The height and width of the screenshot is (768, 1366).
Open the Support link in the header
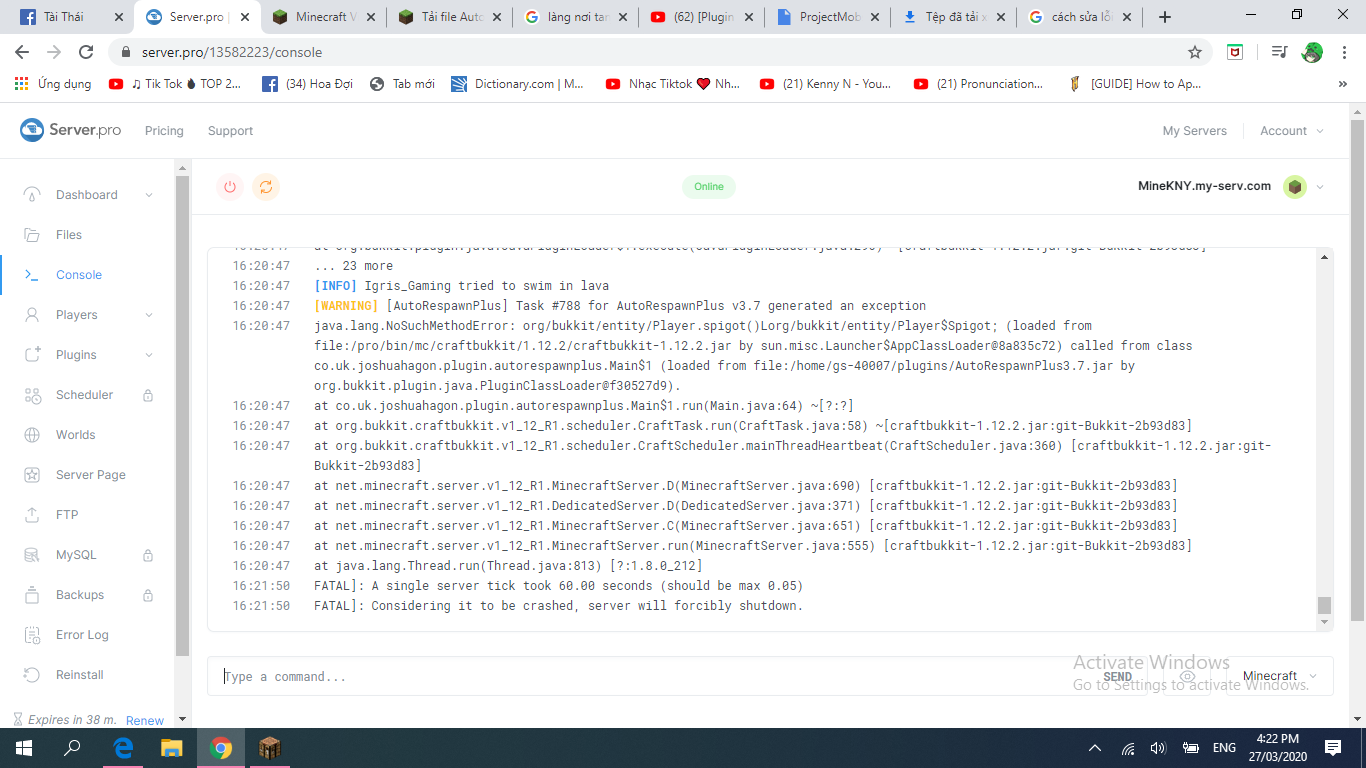click(x=230, y=131)
